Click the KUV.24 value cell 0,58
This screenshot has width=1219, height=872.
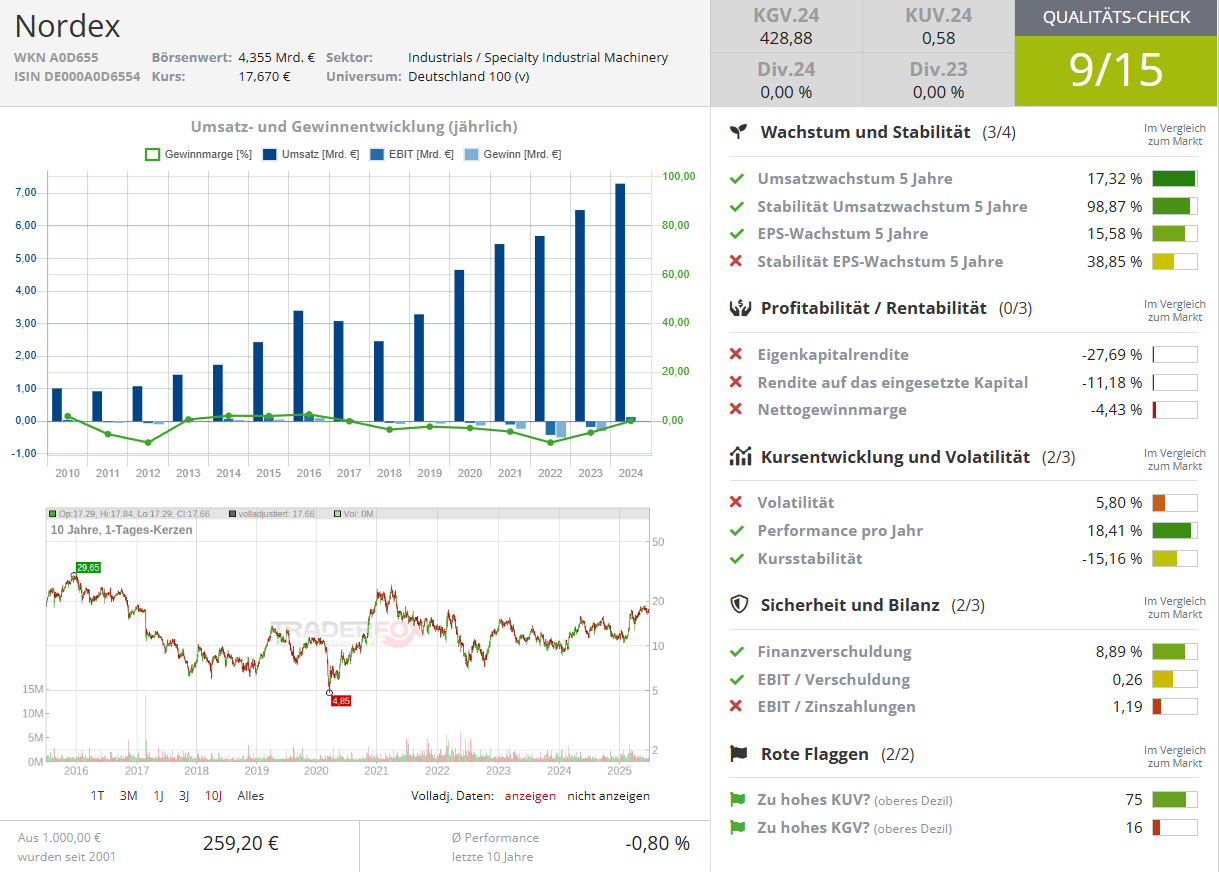point(938,38)
